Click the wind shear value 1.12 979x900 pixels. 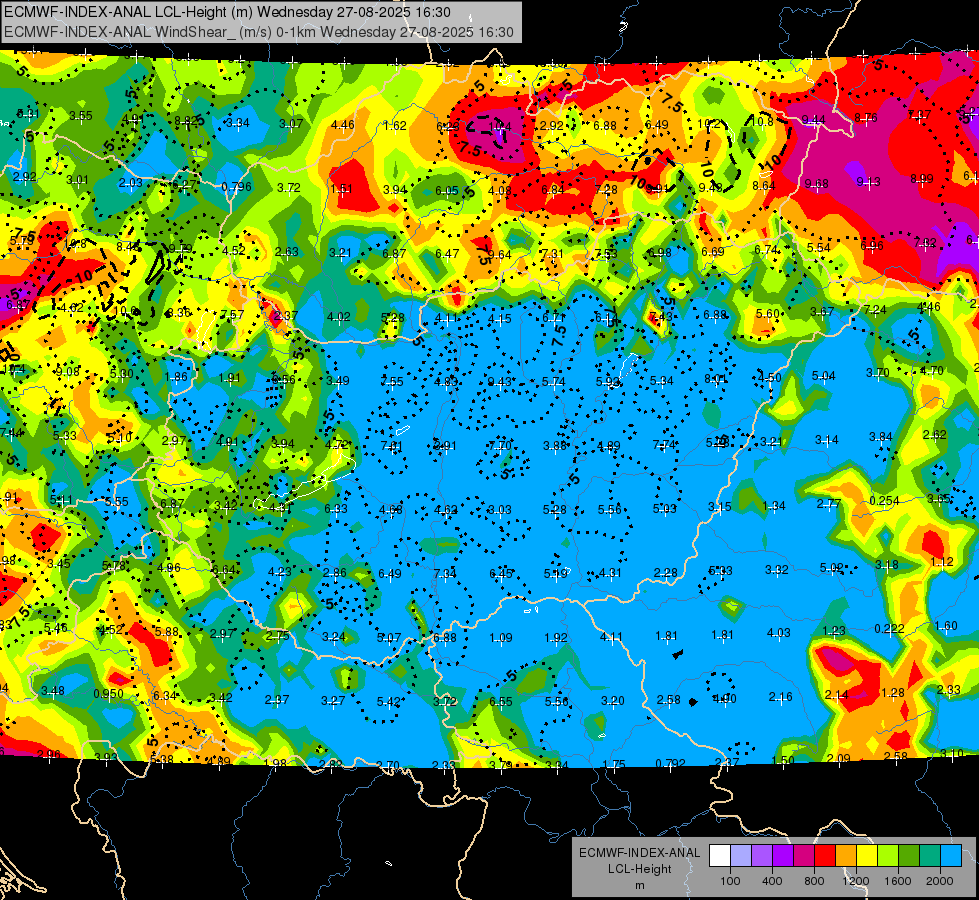pyautogui.click(x=942, y=561)
